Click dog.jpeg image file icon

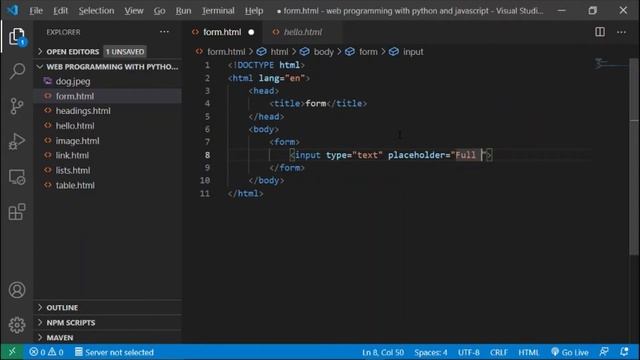click(x=48, y=81)
